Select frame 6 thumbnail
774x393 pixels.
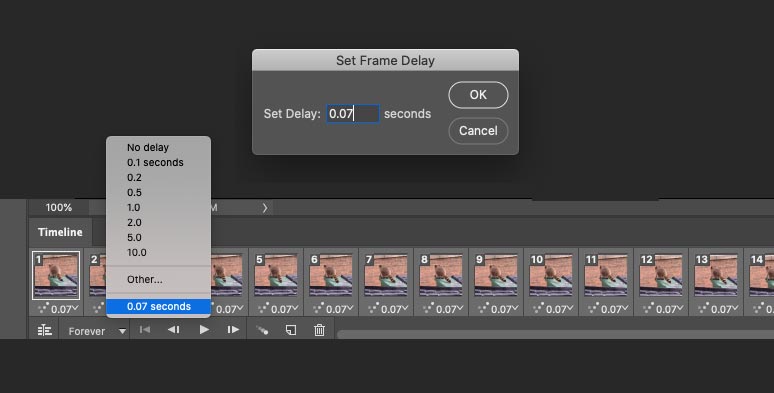coord(331,275)
